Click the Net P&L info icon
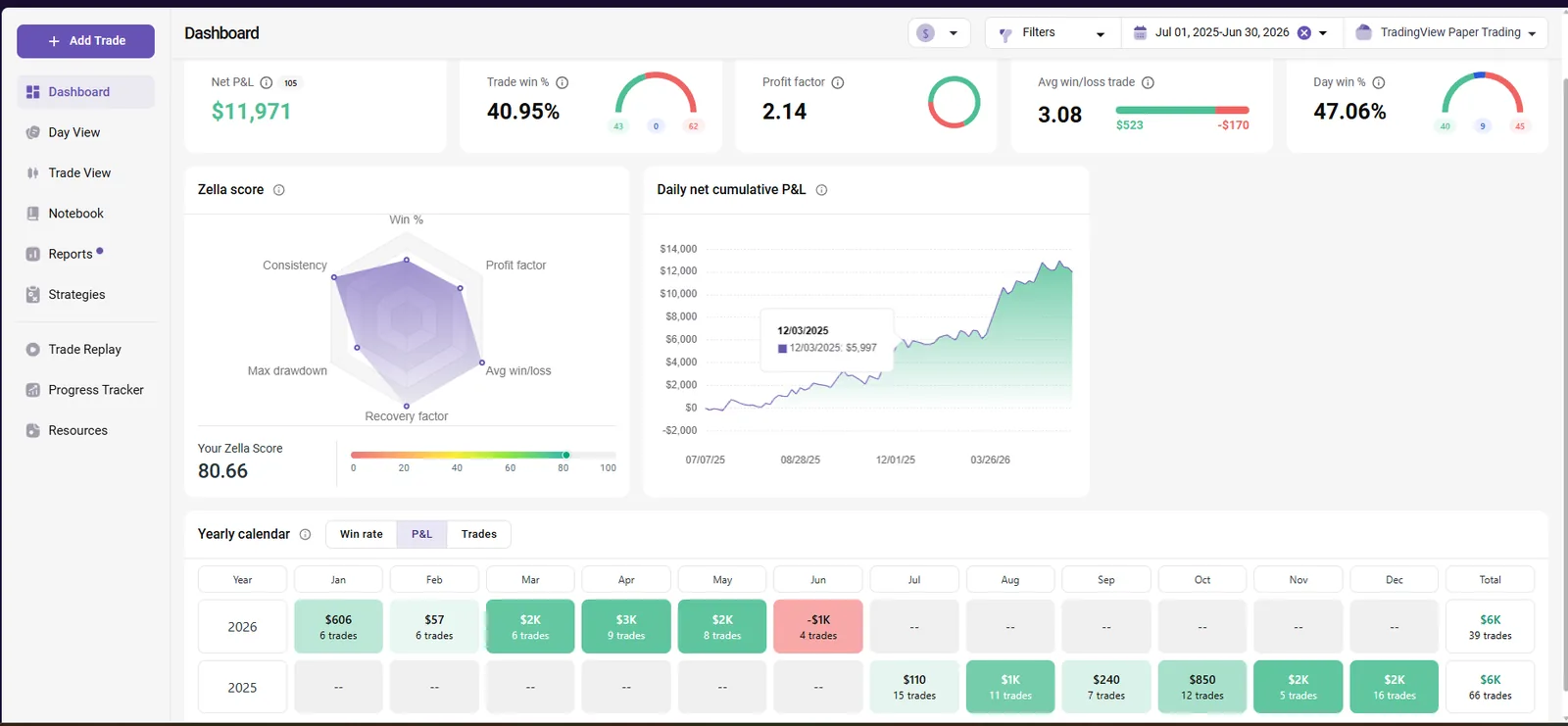Screen dimensions: 1568x726 266,82
